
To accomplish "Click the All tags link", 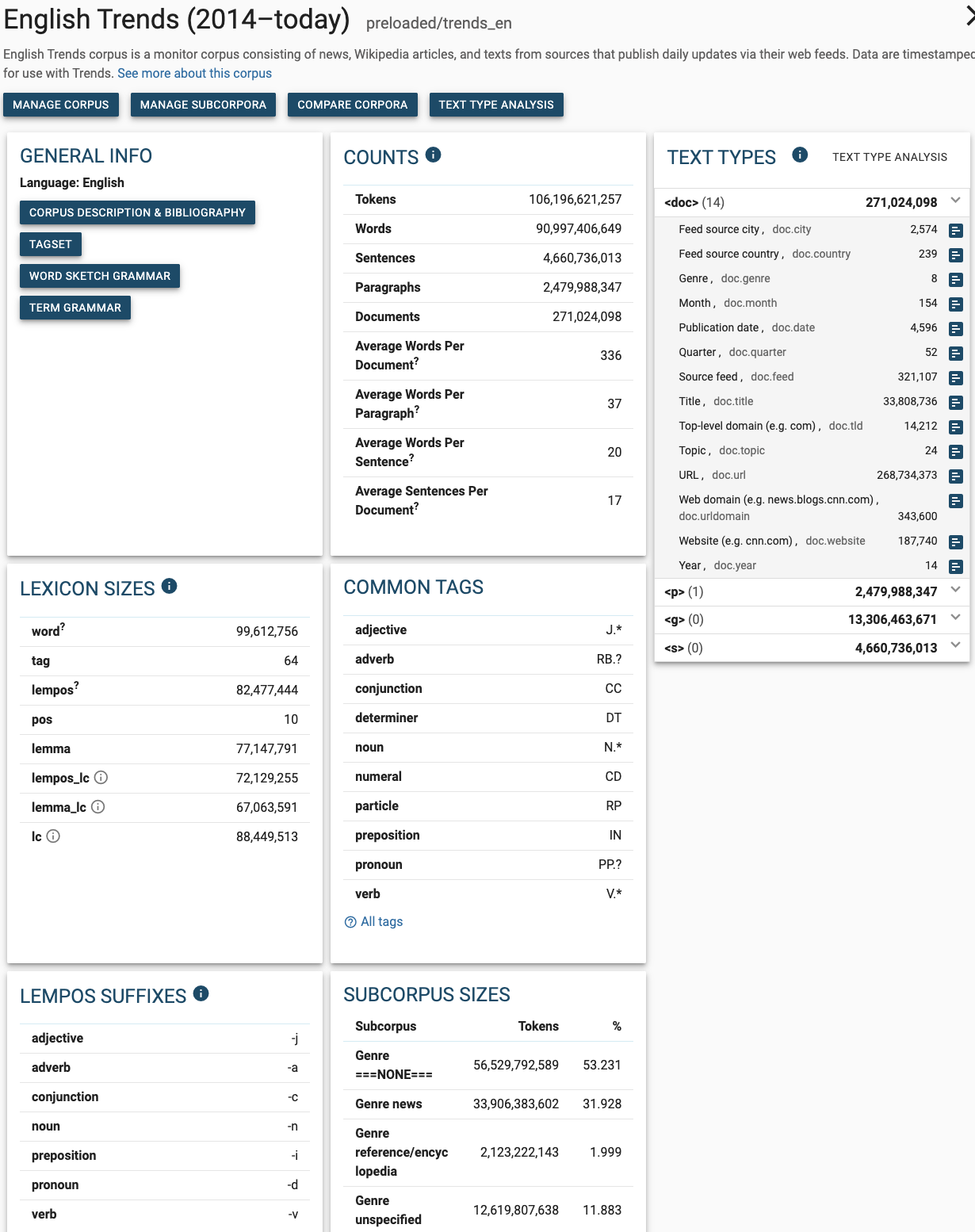I will pyautogui.click(x=381, y=921).
